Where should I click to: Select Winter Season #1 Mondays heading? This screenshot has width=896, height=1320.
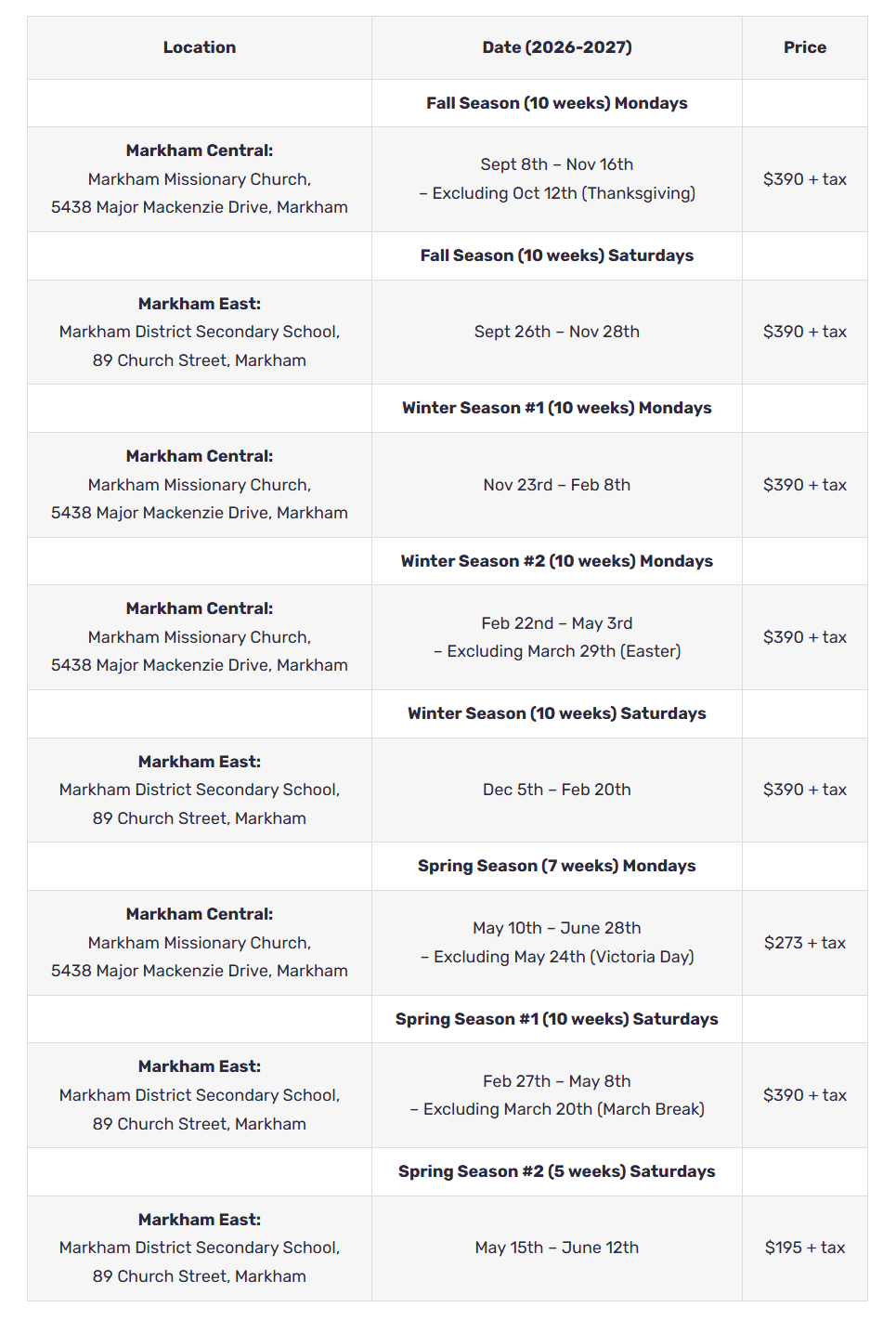click(x=557, y=408)
